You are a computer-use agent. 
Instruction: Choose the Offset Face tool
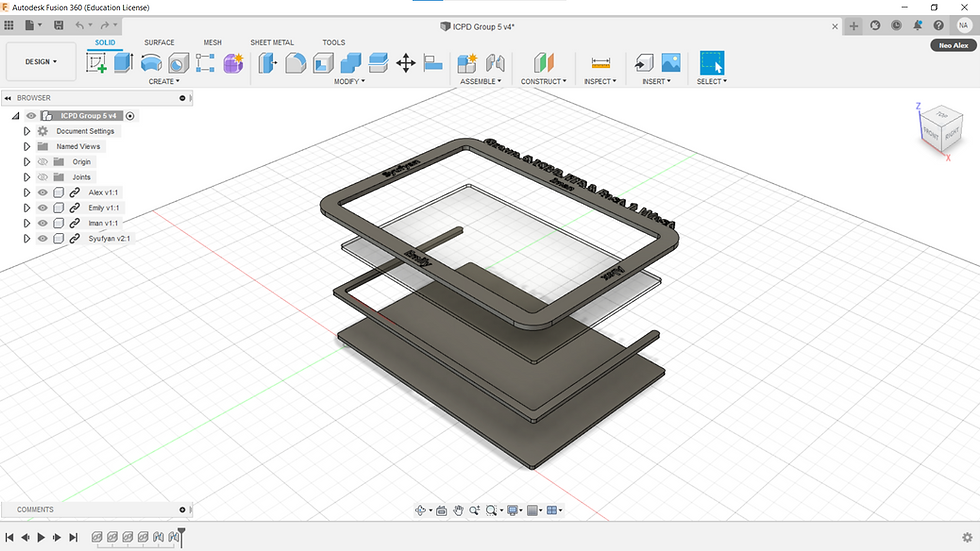[378, 63]
